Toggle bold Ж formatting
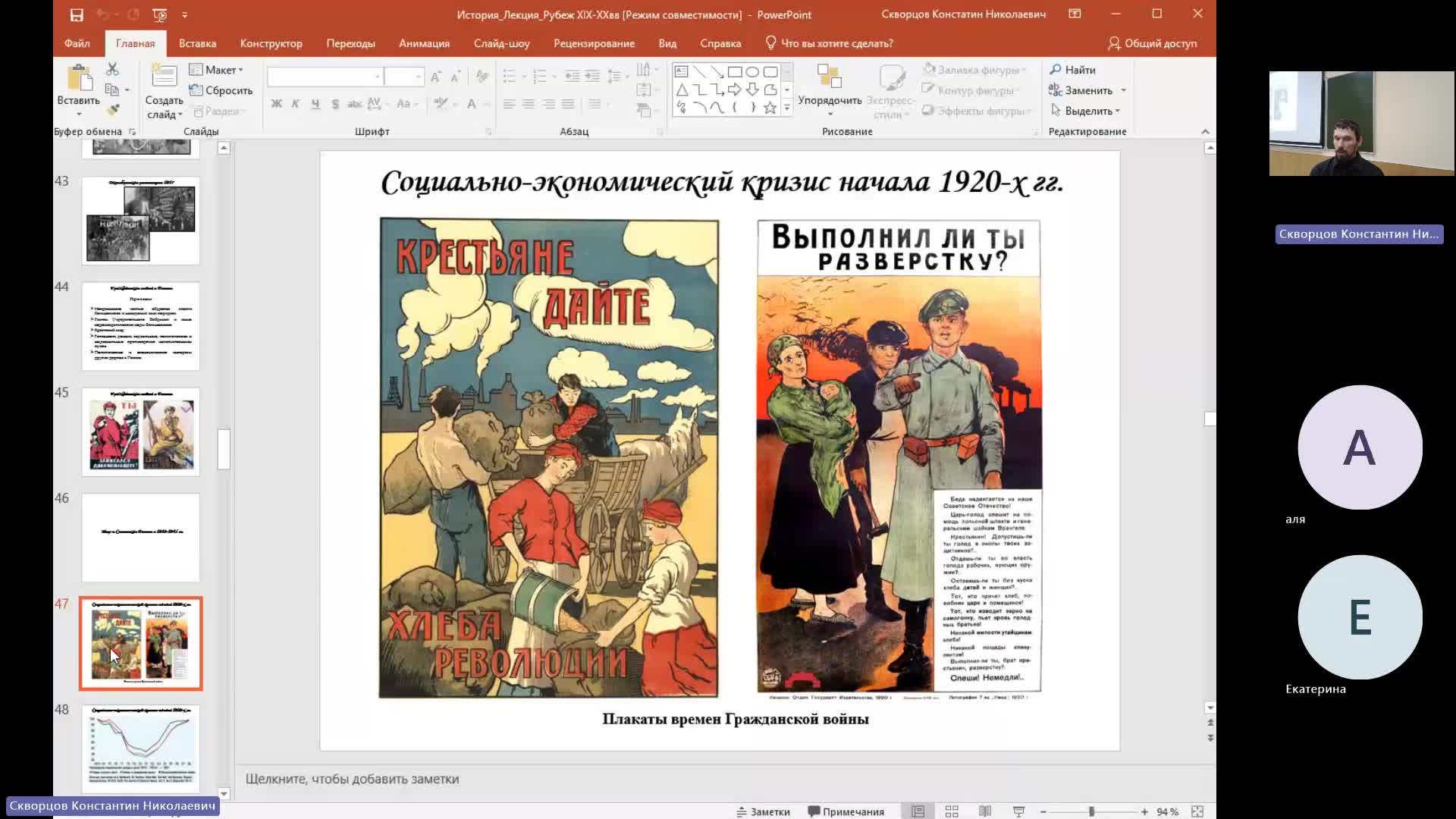Image resolution: width=1456 pixels, height=819 pixels. 276,104
